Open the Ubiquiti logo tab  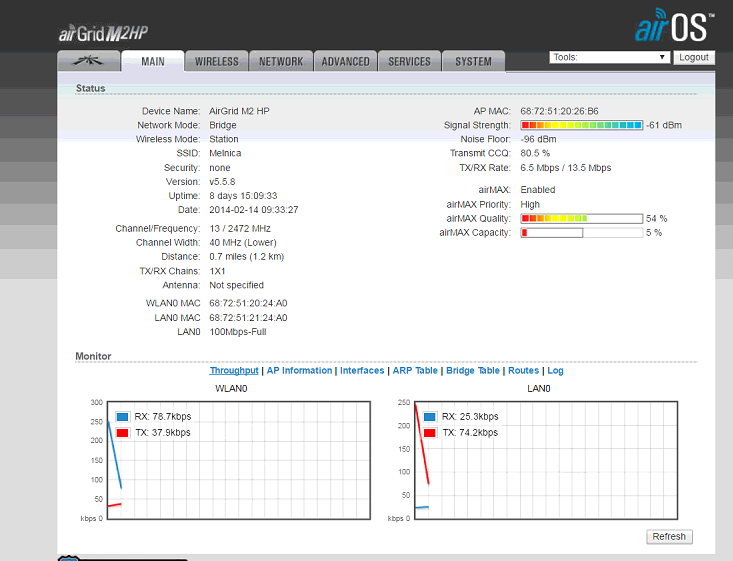pyautogui.click(x=89, y=61)
